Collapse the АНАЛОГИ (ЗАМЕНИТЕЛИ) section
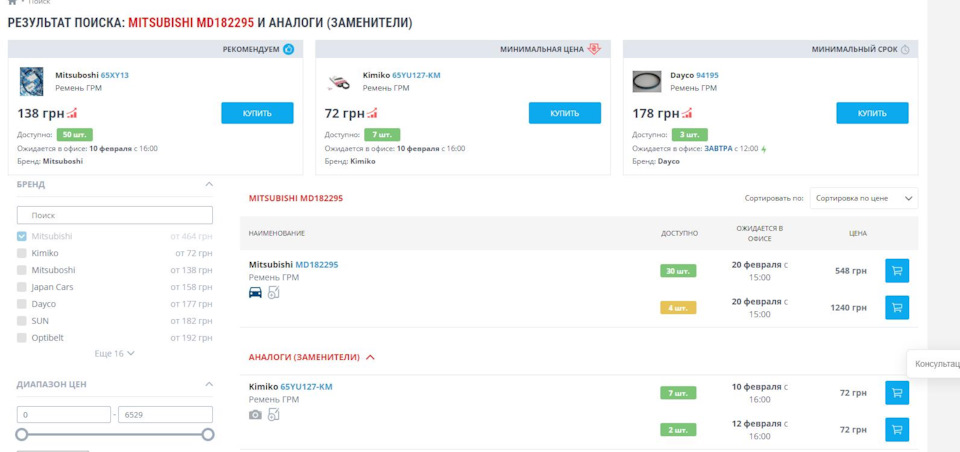The width and height of the screenshot is (960, 452). pyautogui.click(x=370, y=357)
